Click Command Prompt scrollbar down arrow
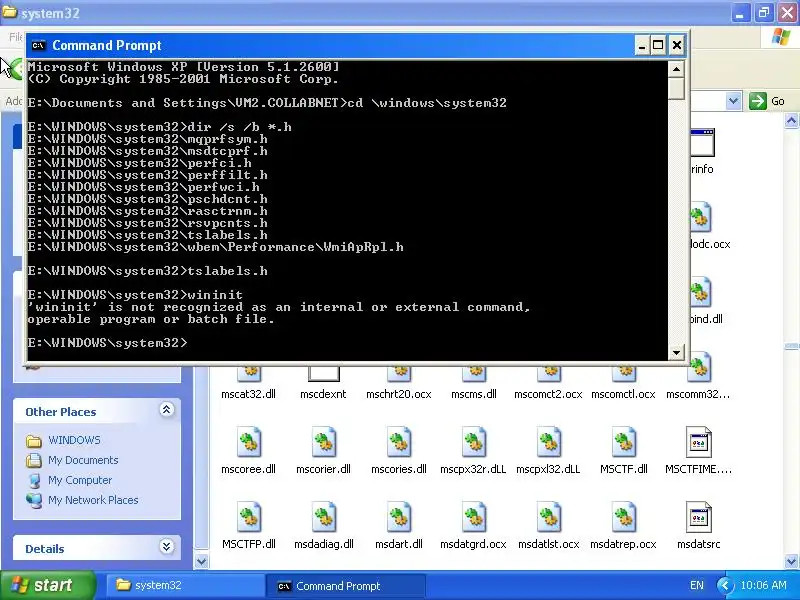Image resolution: width=800 pixels, height=600 pixels. [x=676, y=352]
